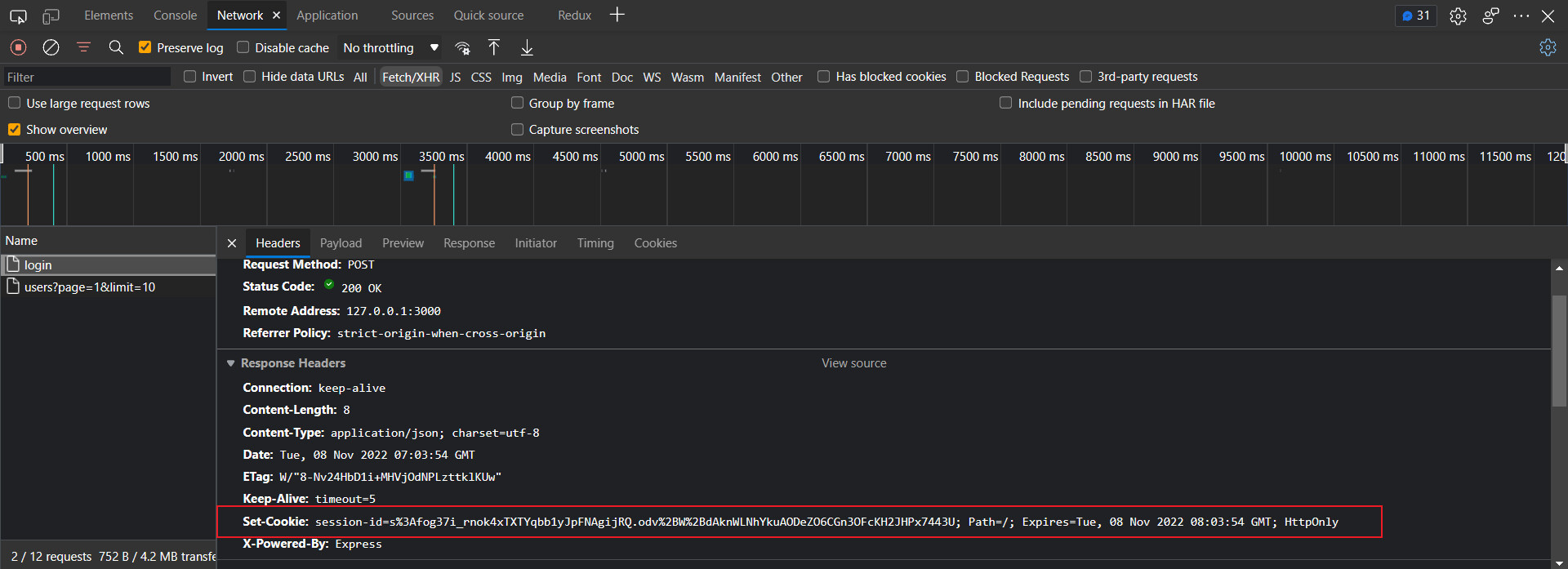Viewport: 1568px width, 569px height.
Task: Filter by WS requests
Action: pos(652,78)
